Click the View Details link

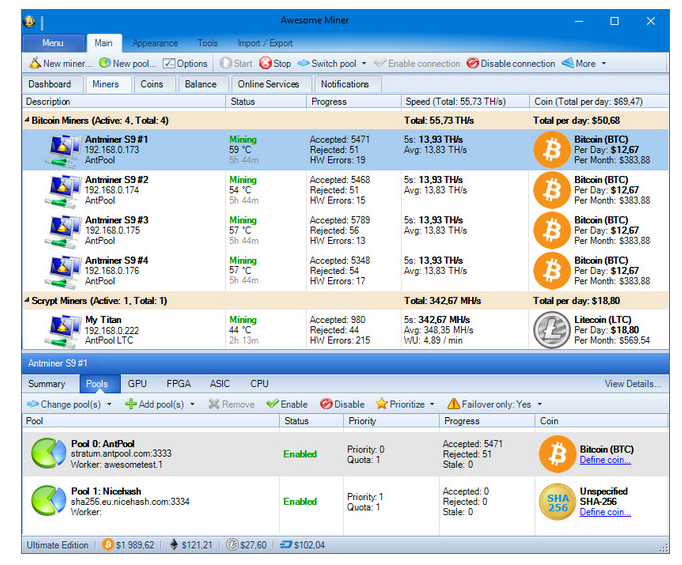tap(632, 383)
